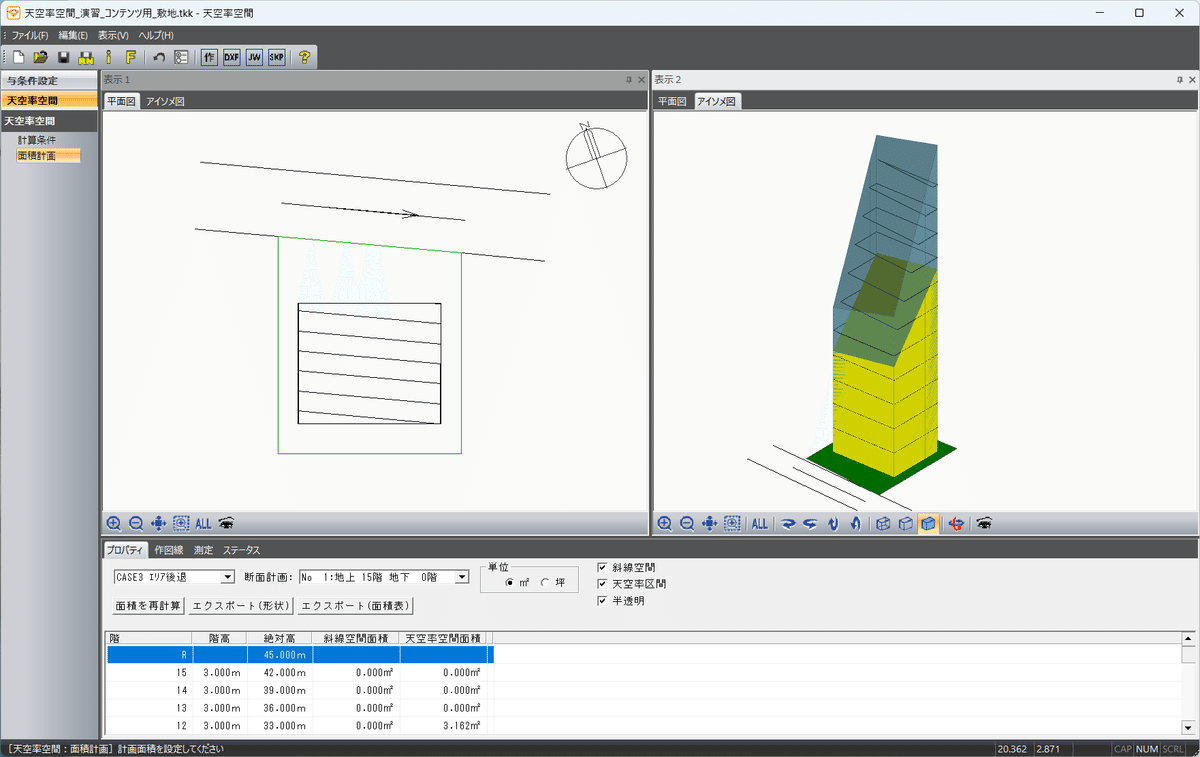
Task: Zoom in on the 表示1 view
Action: (x=114, y=523)
